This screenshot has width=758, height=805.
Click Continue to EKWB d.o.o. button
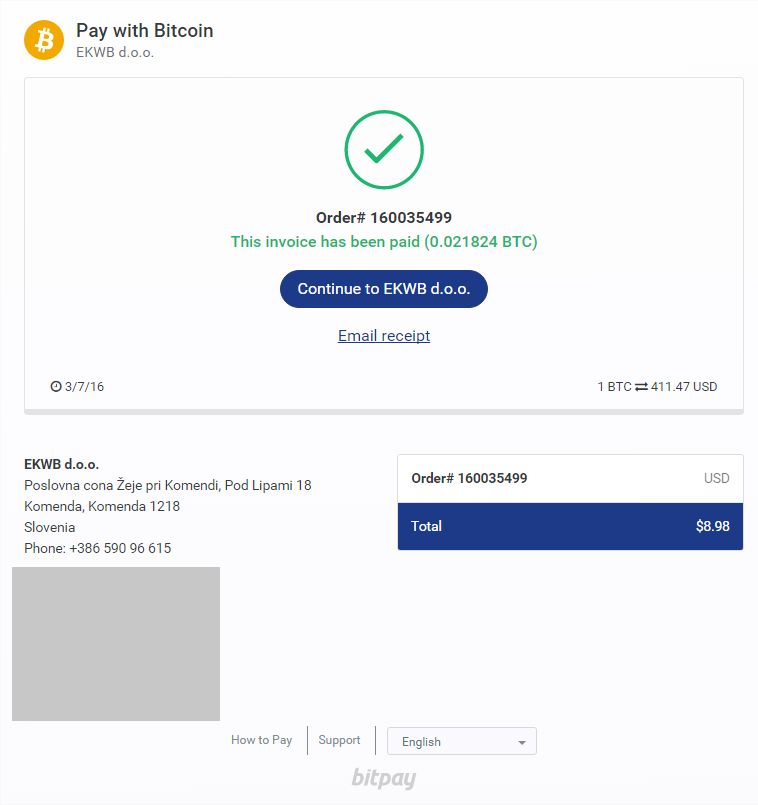point(384,289)
